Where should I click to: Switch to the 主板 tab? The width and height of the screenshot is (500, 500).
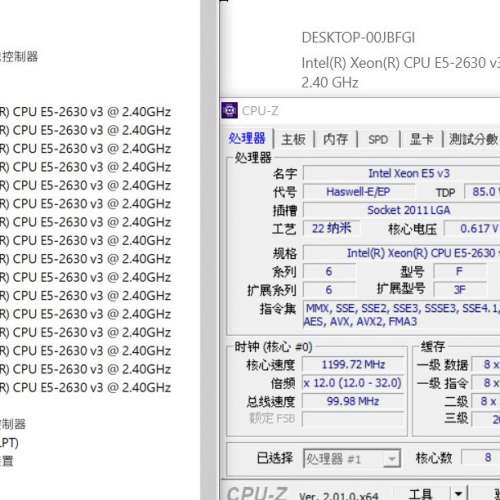[294, 139]
